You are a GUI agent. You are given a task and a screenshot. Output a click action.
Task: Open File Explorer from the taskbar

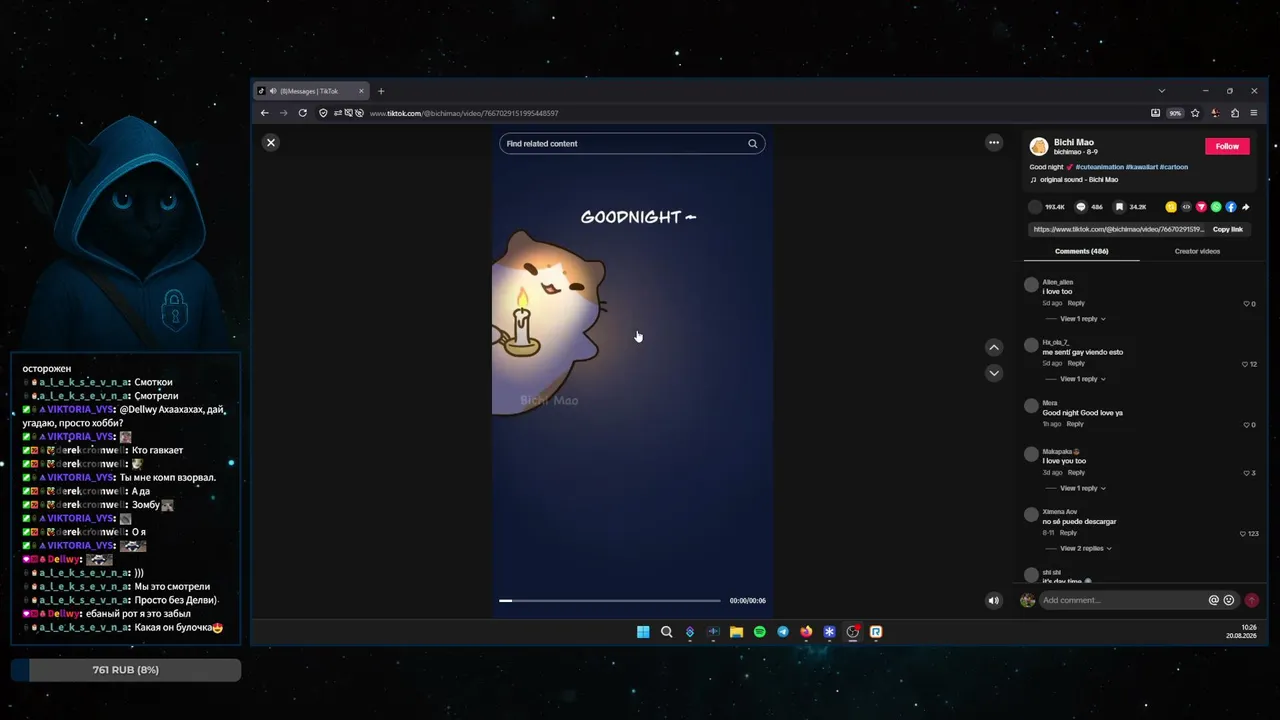tap(736, 632)
